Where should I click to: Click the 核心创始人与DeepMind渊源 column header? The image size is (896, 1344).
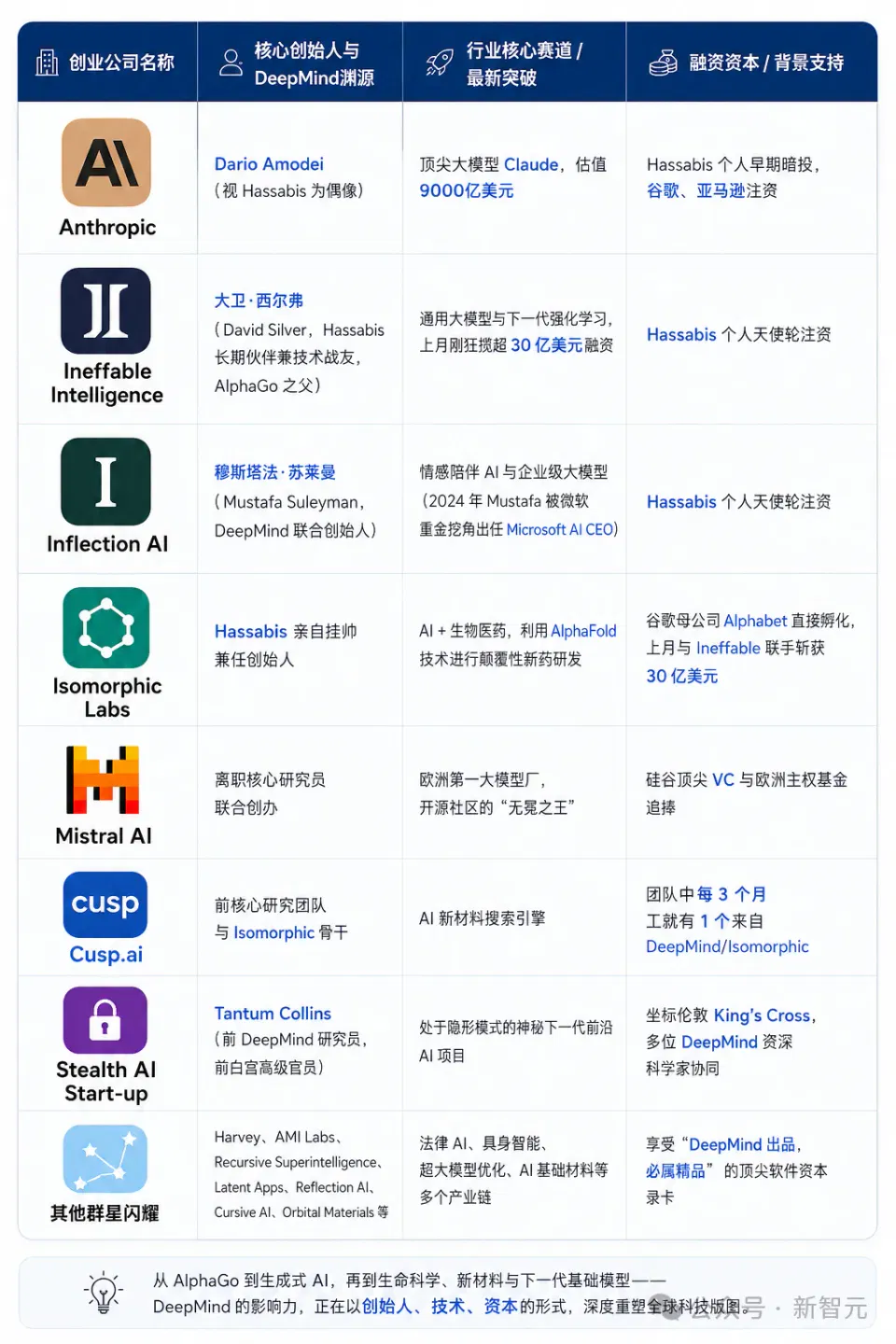(315, 63)
